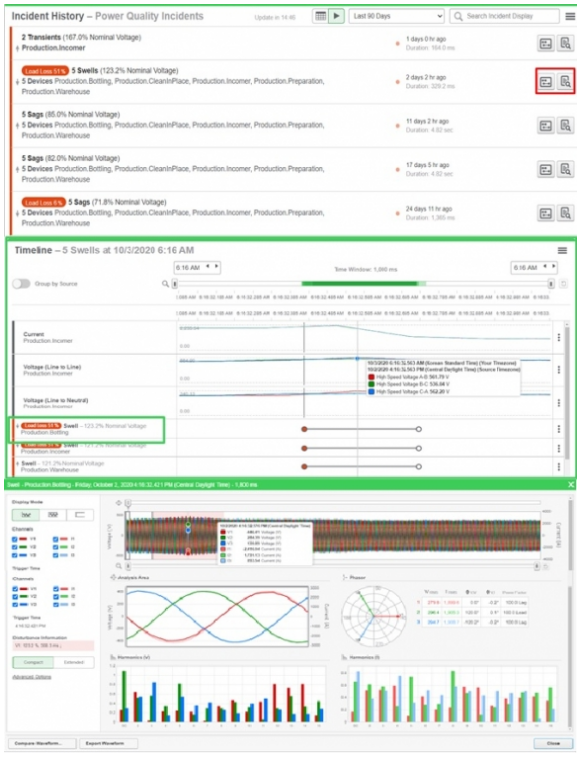The height and width of the screenshot is (759, 586).
Task: Uncheck the V1 channel checkbox under Channels
Action: pos(15,539)
